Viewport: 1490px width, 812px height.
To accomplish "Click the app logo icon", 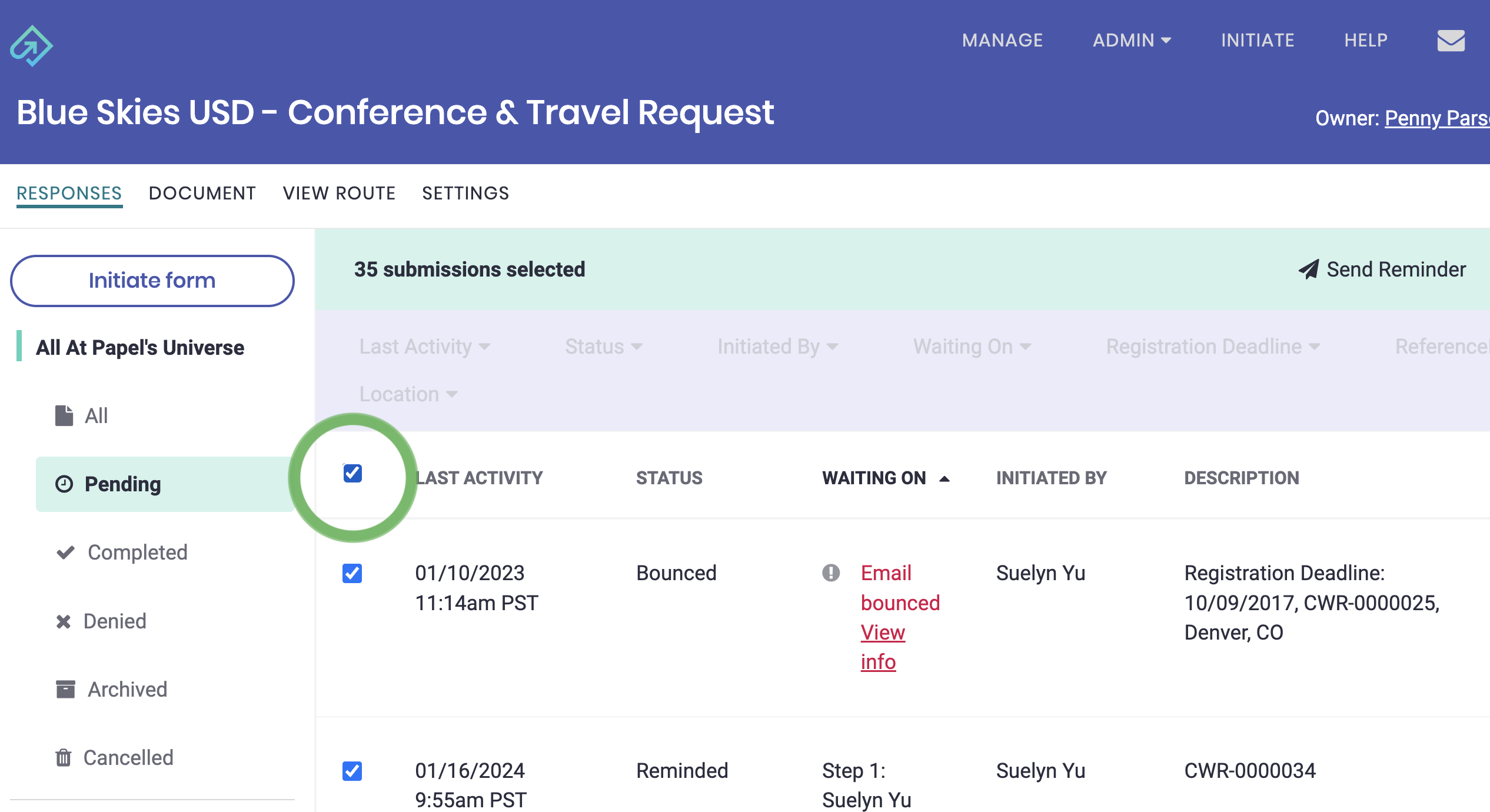I will 31,46.
